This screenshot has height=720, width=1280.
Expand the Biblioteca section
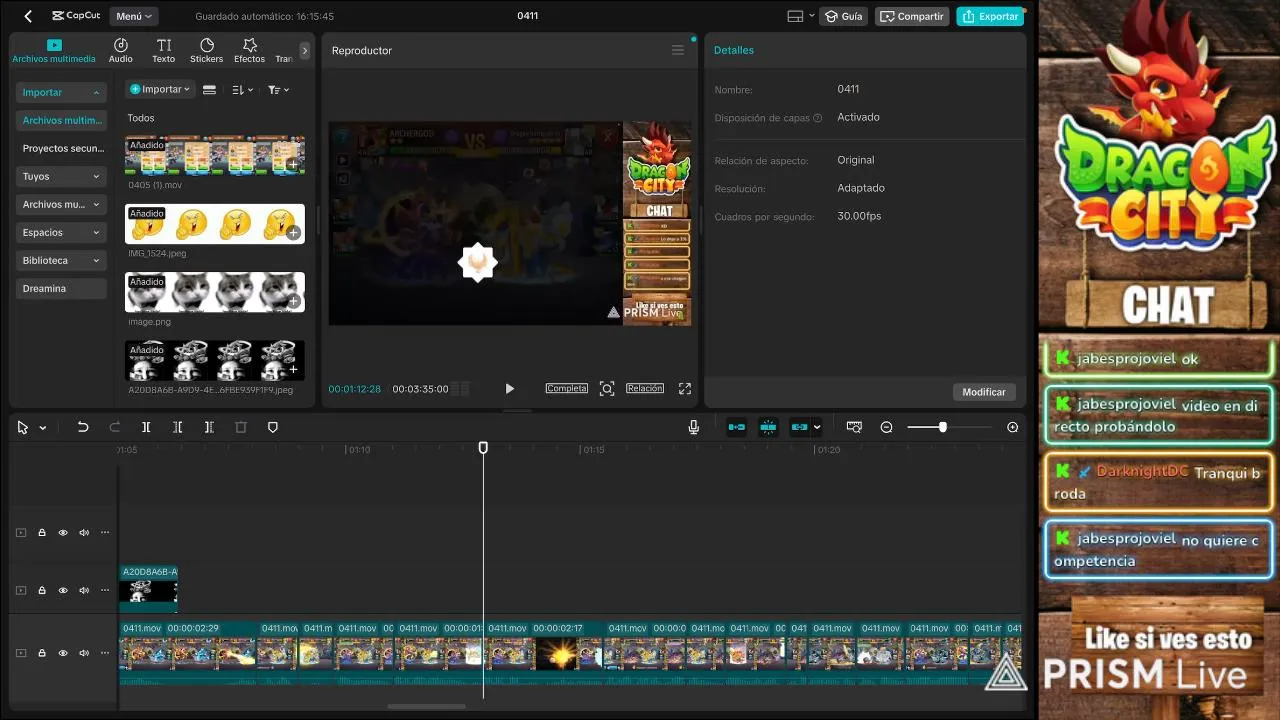[61, 260]
